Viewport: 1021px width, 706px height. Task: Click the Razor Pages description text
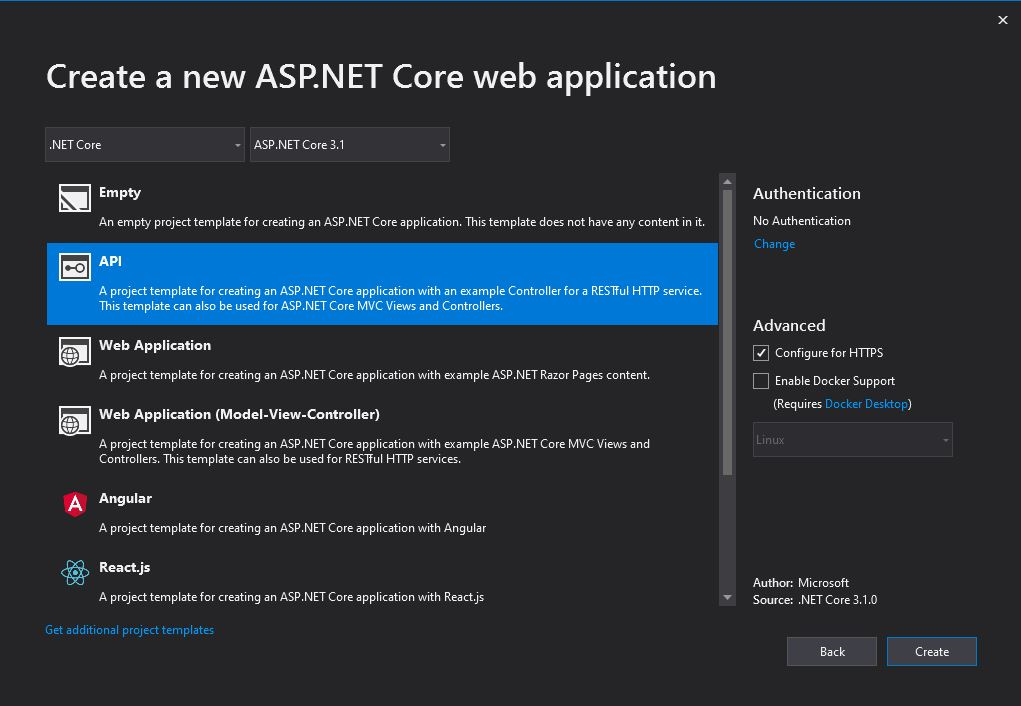(374, 375)
